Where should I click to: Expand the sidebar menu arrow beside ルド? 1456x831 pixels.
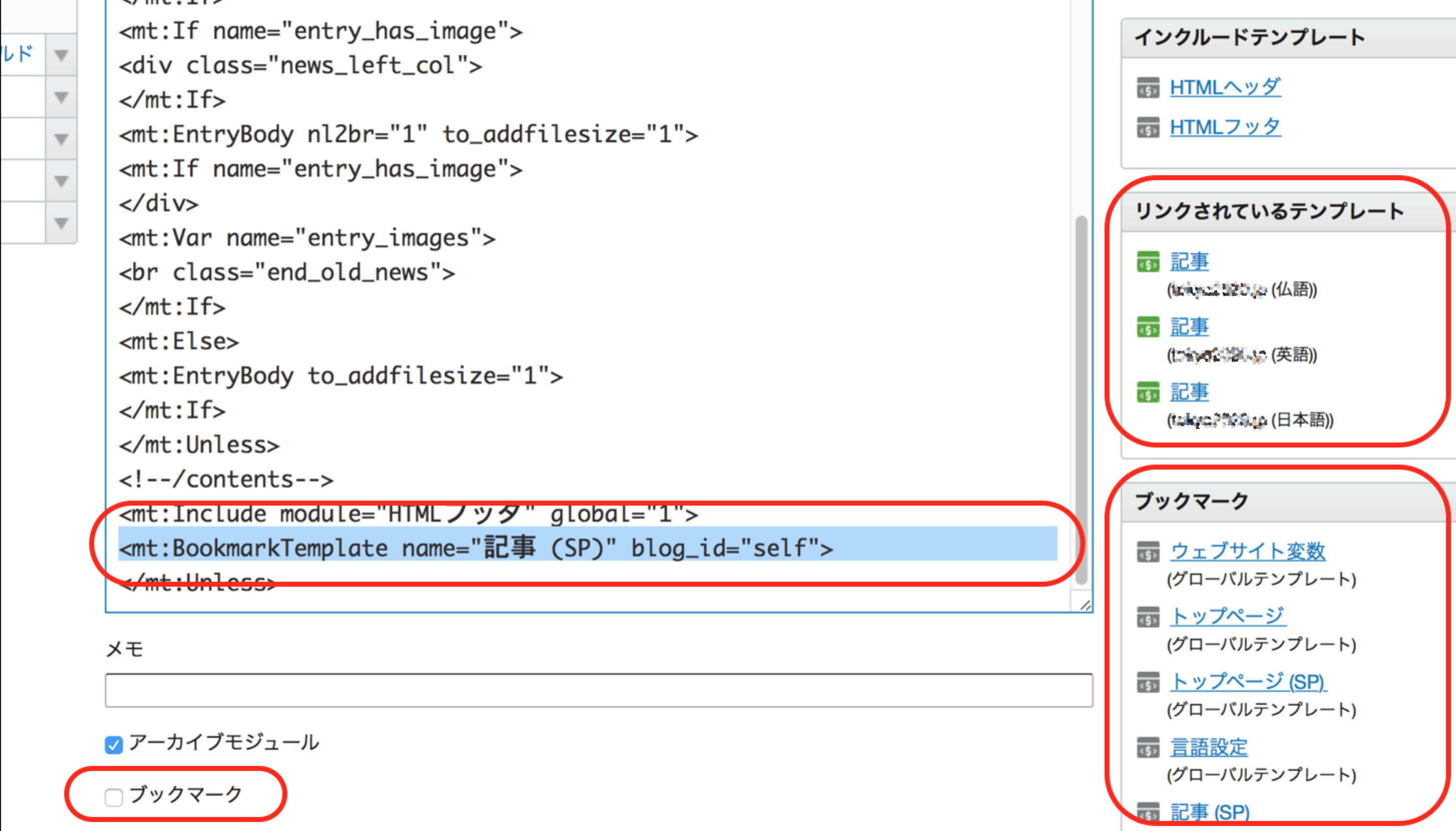click(61, 55)
